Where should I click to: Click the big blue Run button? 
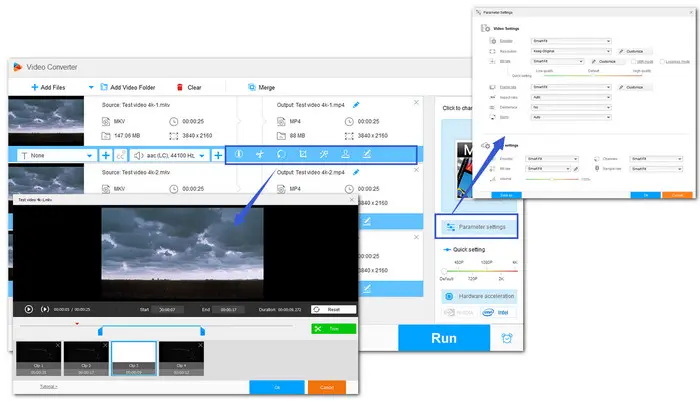pos(443,338)
